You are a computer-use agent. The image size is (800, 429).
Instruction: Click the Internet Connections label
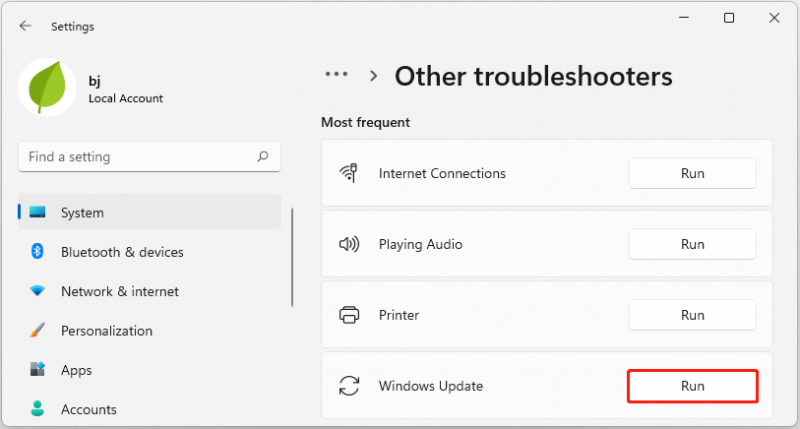tap(442, 173)
